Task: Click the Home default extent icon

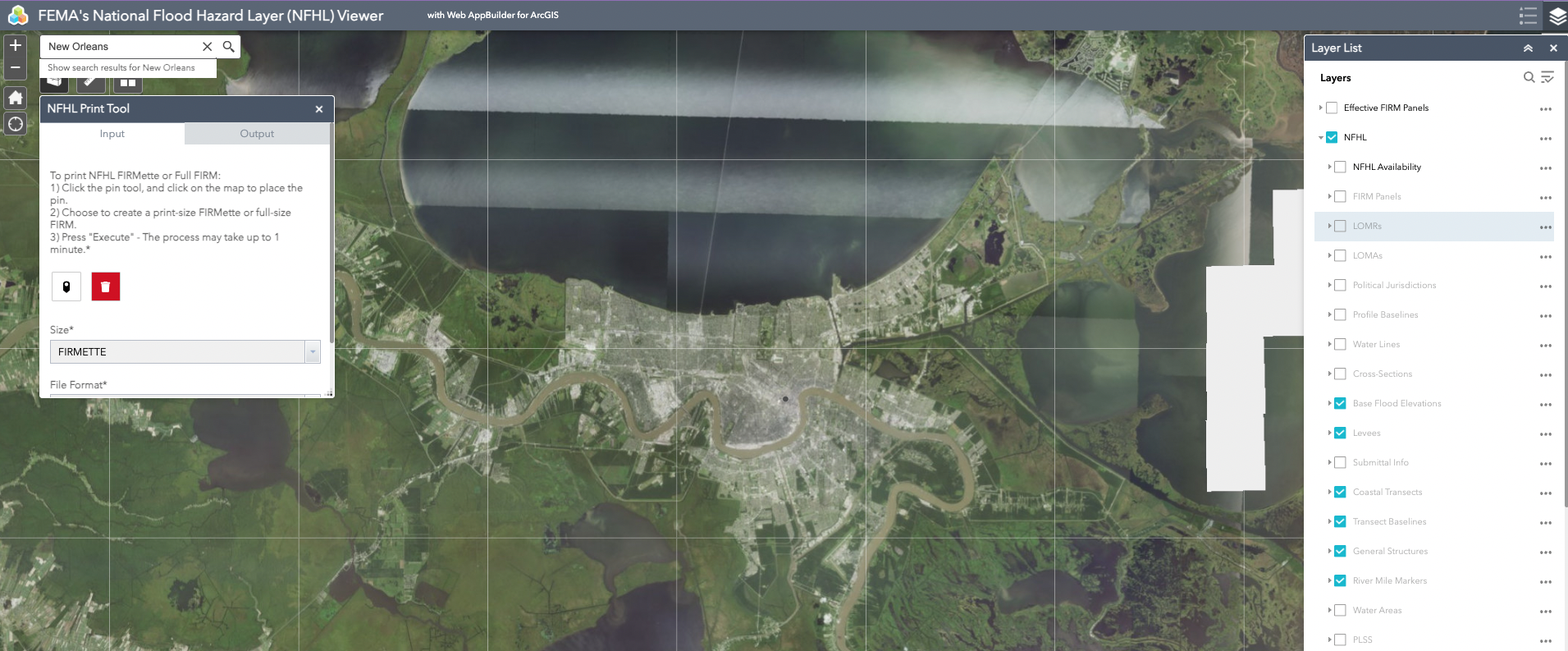Action: click(x=15, y=98)
